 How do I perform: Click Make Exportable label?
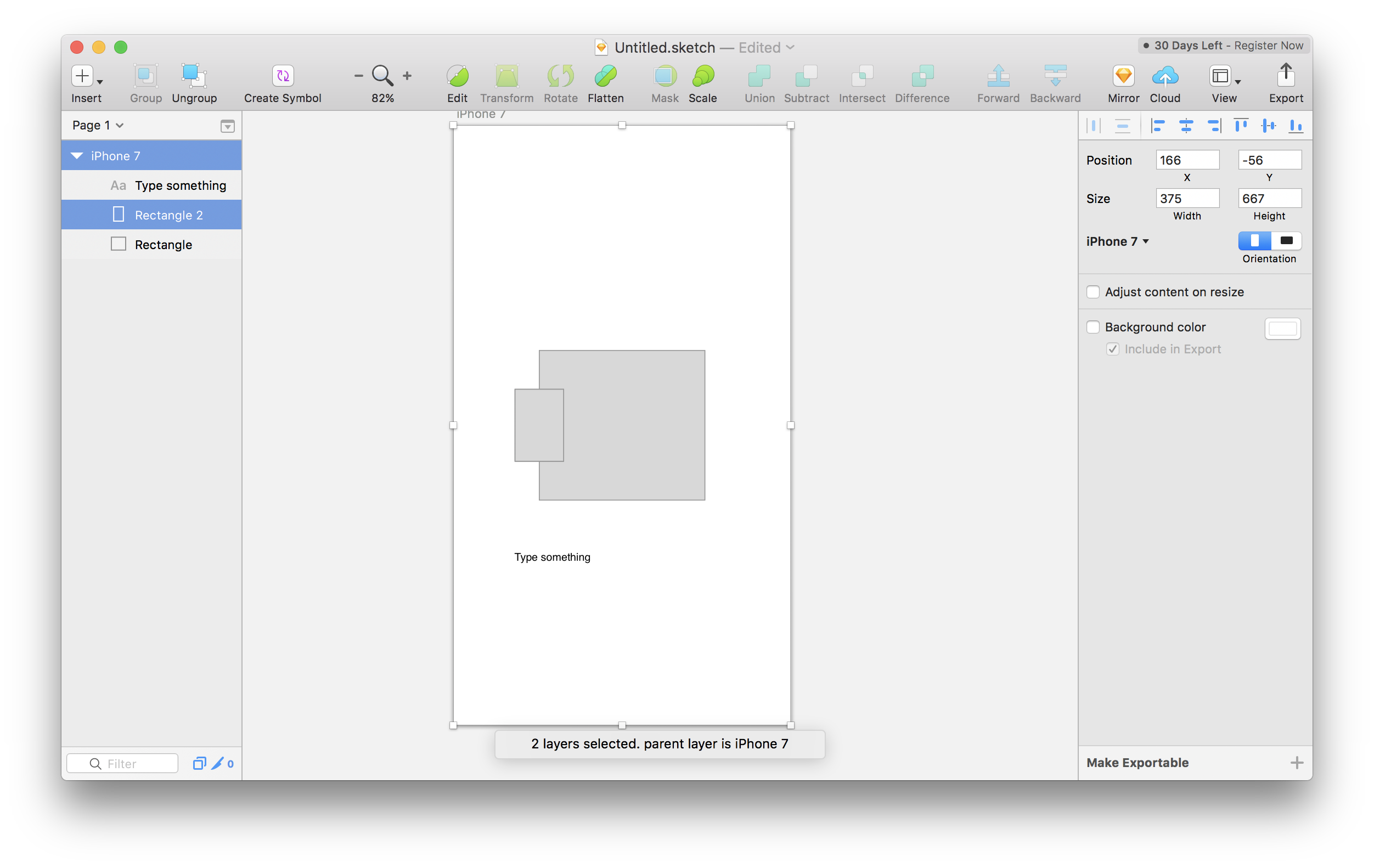click(1136, 763)
